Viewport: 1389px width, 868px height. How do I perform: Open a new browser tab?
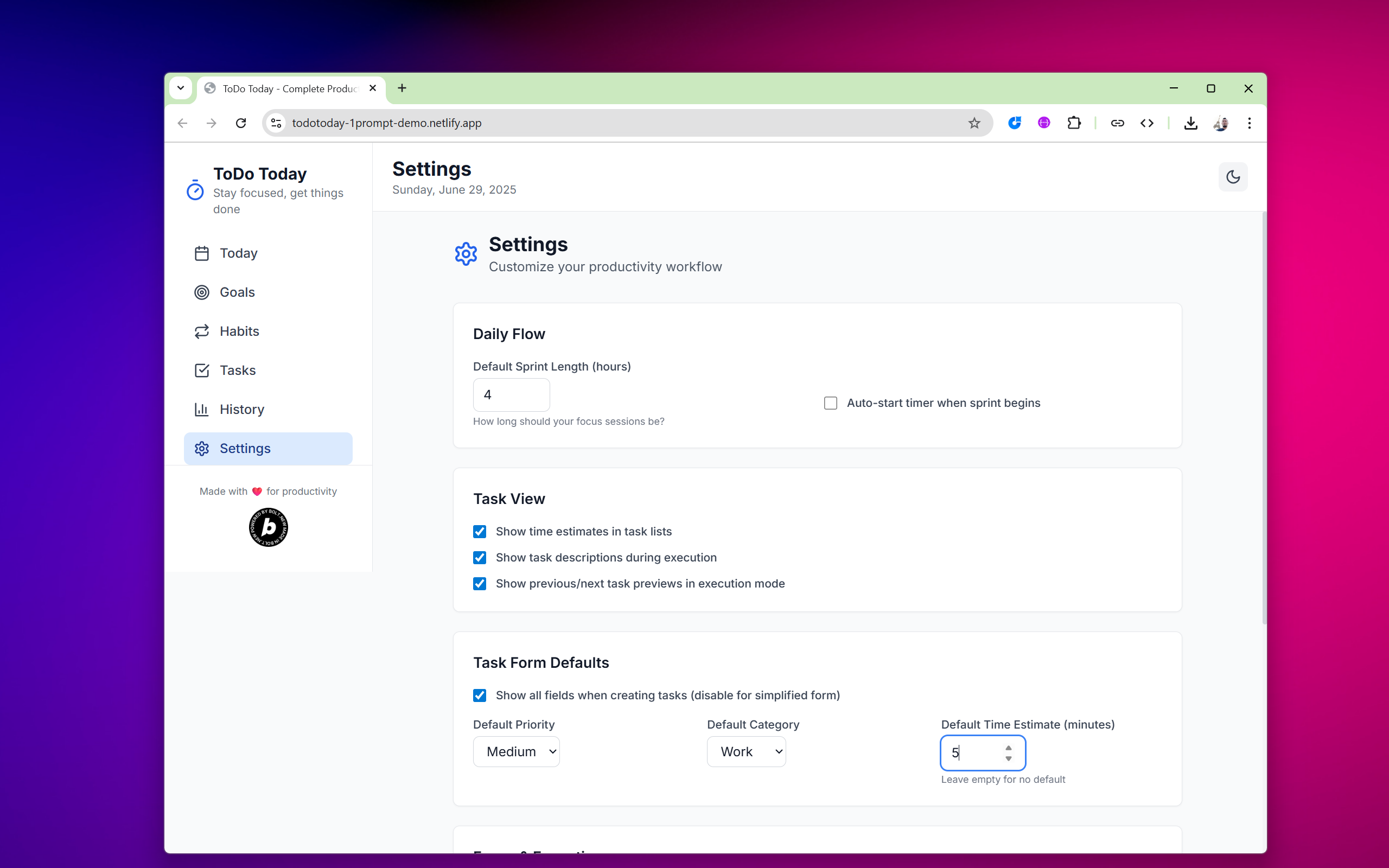(x=402, y=88)
